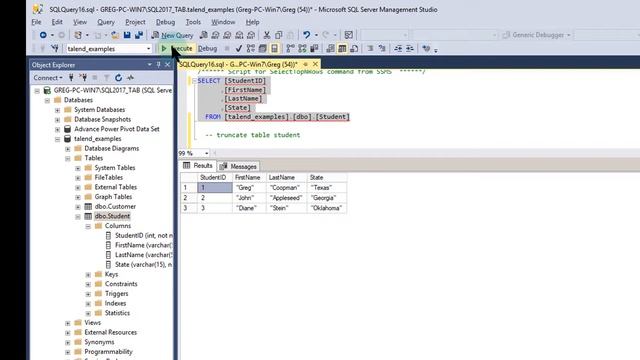Click the Change Connection toolbar icon
The height and width of the screenshot is (360, 640).
[54, 49]
